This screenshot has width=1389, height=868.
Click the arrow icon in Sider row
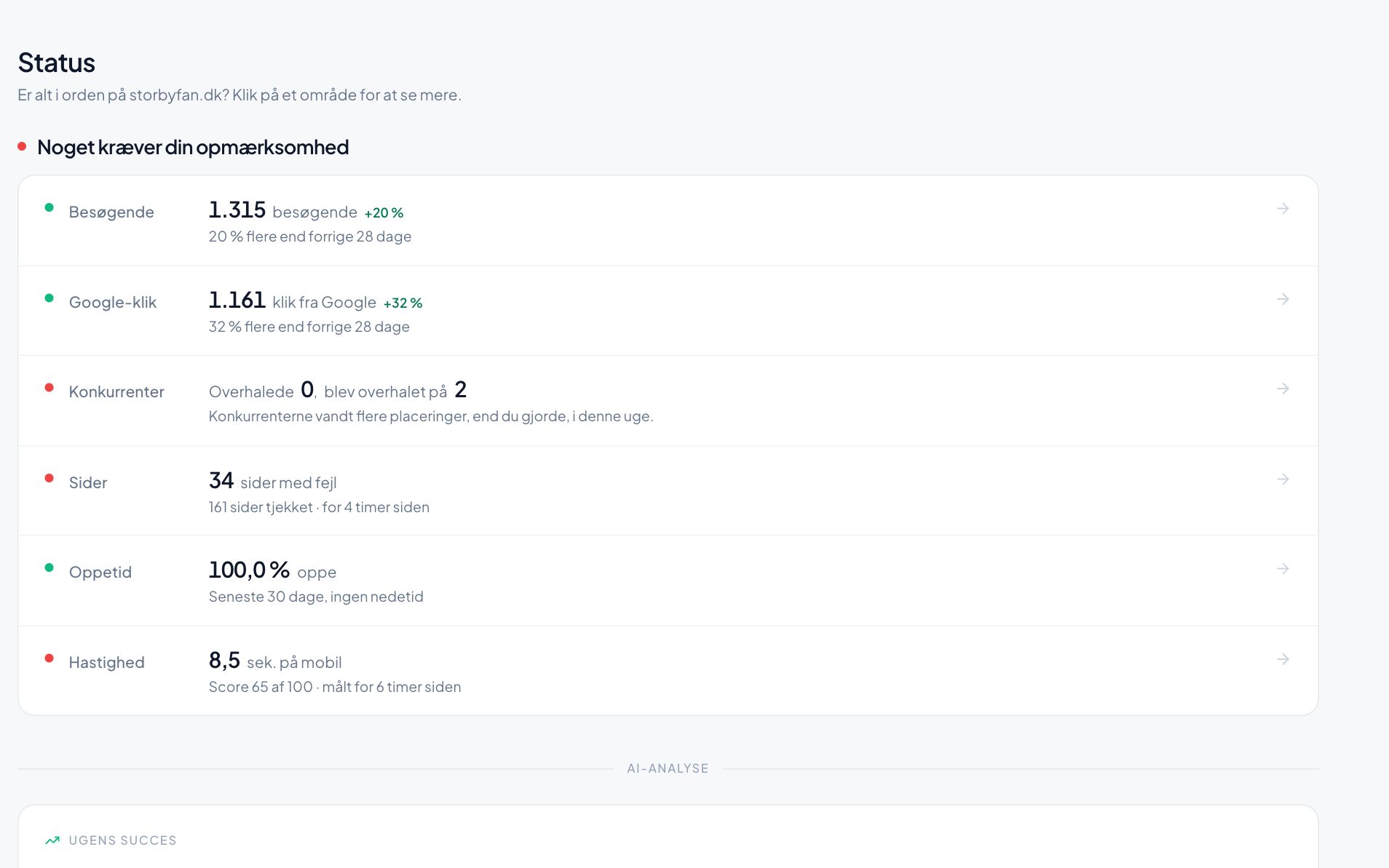tap(1283, 479)
